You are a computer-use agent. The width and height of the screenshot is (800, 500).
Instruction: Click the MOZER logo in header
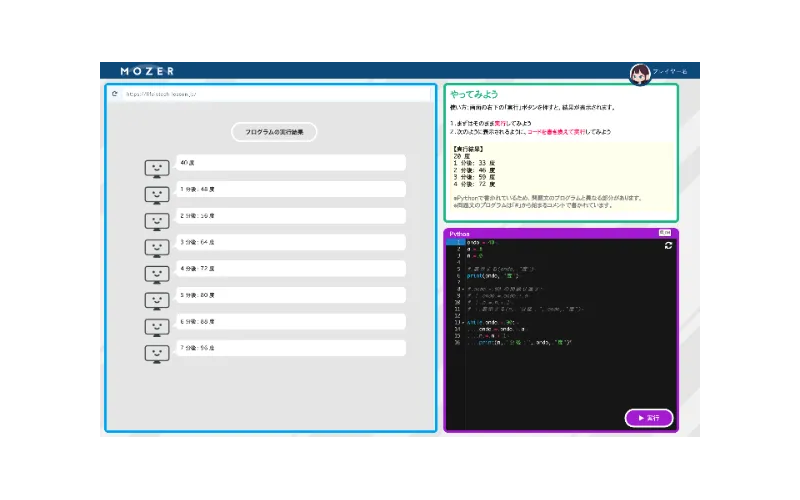(147, 71)
